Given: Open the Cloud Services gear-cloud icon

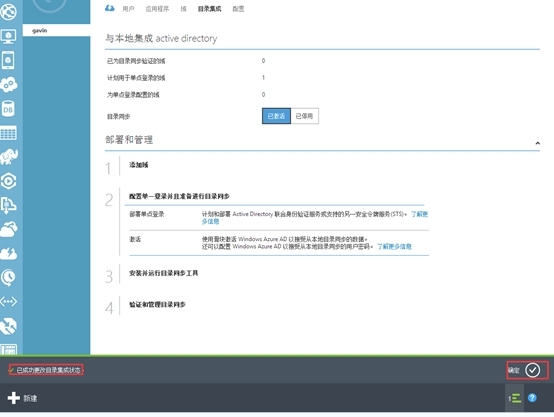Looking at the screenshot, I should (9, 84).
